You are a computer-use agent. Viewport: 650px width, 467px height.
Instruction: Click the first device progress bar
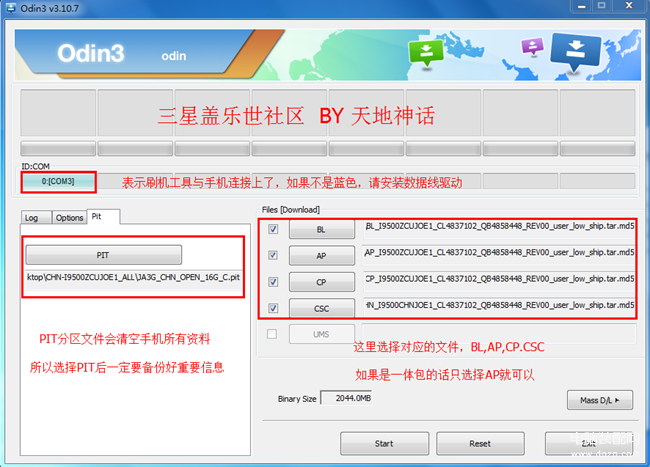tap(58, 148)
